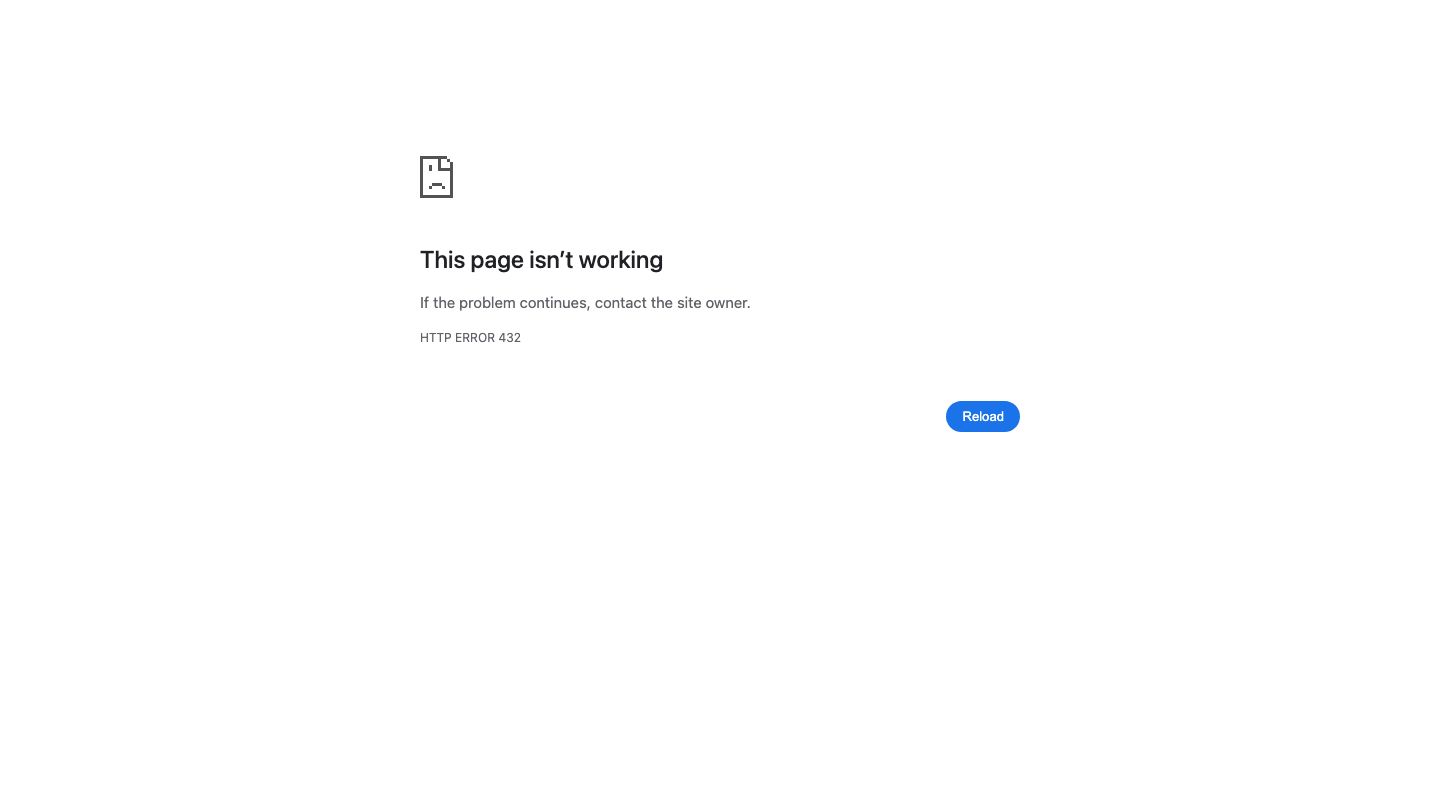The height and width of the screenshot is (810, 1440).
Task: Click the "This page isn't working" heading
Action: click(541, 260)
